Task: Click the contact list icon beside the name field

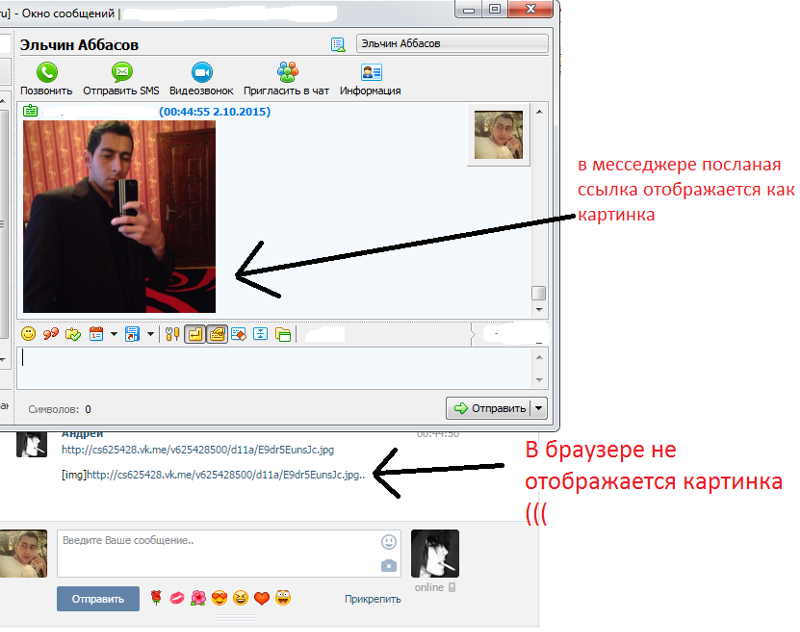Action: click(x=338, y=45)
